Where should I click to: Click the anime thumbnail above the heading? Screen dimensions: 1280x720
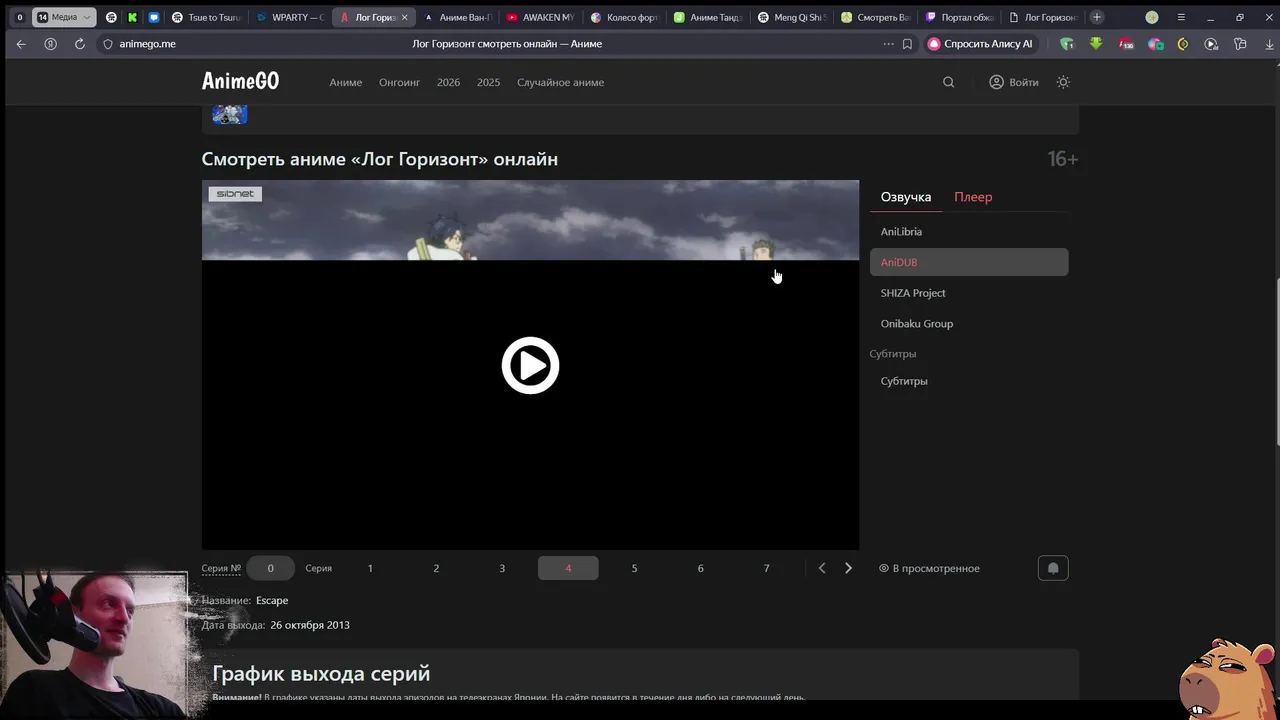pos(229,113)
